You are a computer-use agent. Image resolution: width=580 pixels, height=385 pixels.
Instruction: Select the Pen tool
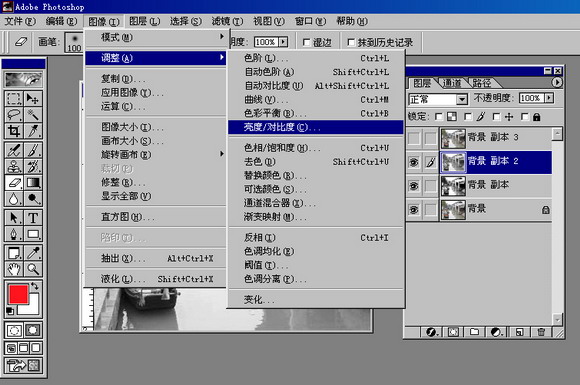[x=14, y=234]
